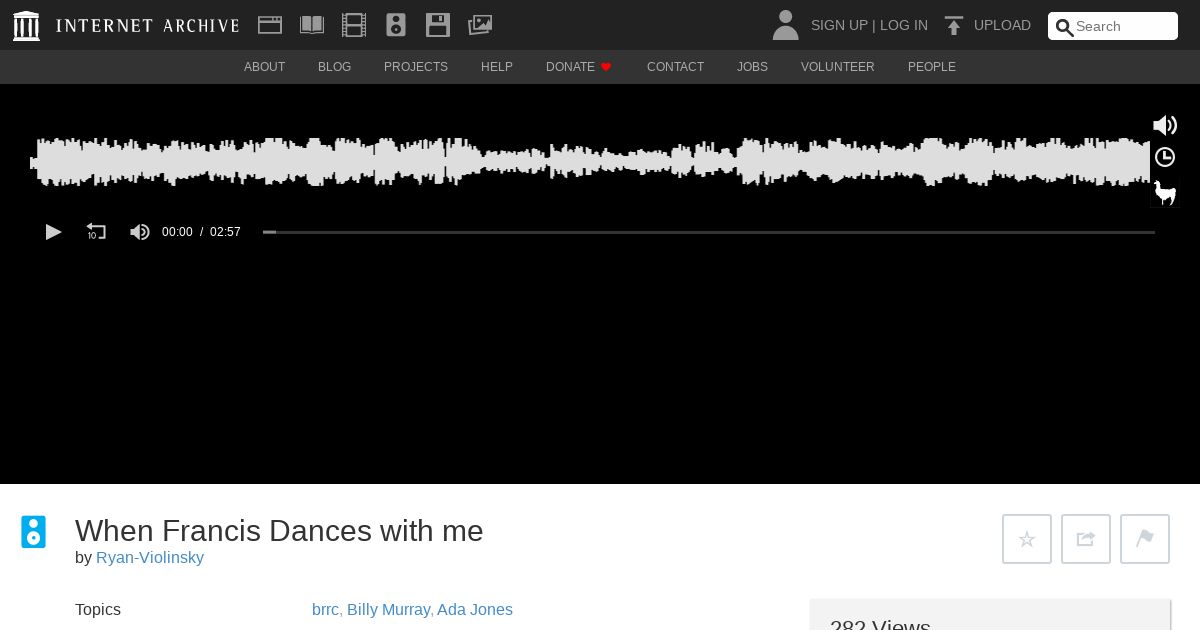Click the INTERNET ARCHIVE wordmark
This screenshot has width=1200, height=630.
148,26
